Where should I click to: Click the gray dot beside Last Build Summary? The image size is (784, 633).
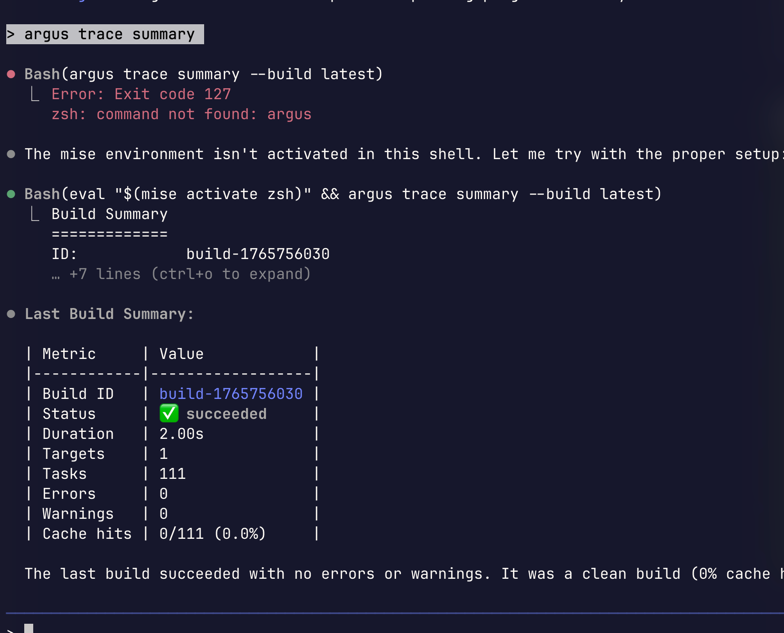point(11,314)
